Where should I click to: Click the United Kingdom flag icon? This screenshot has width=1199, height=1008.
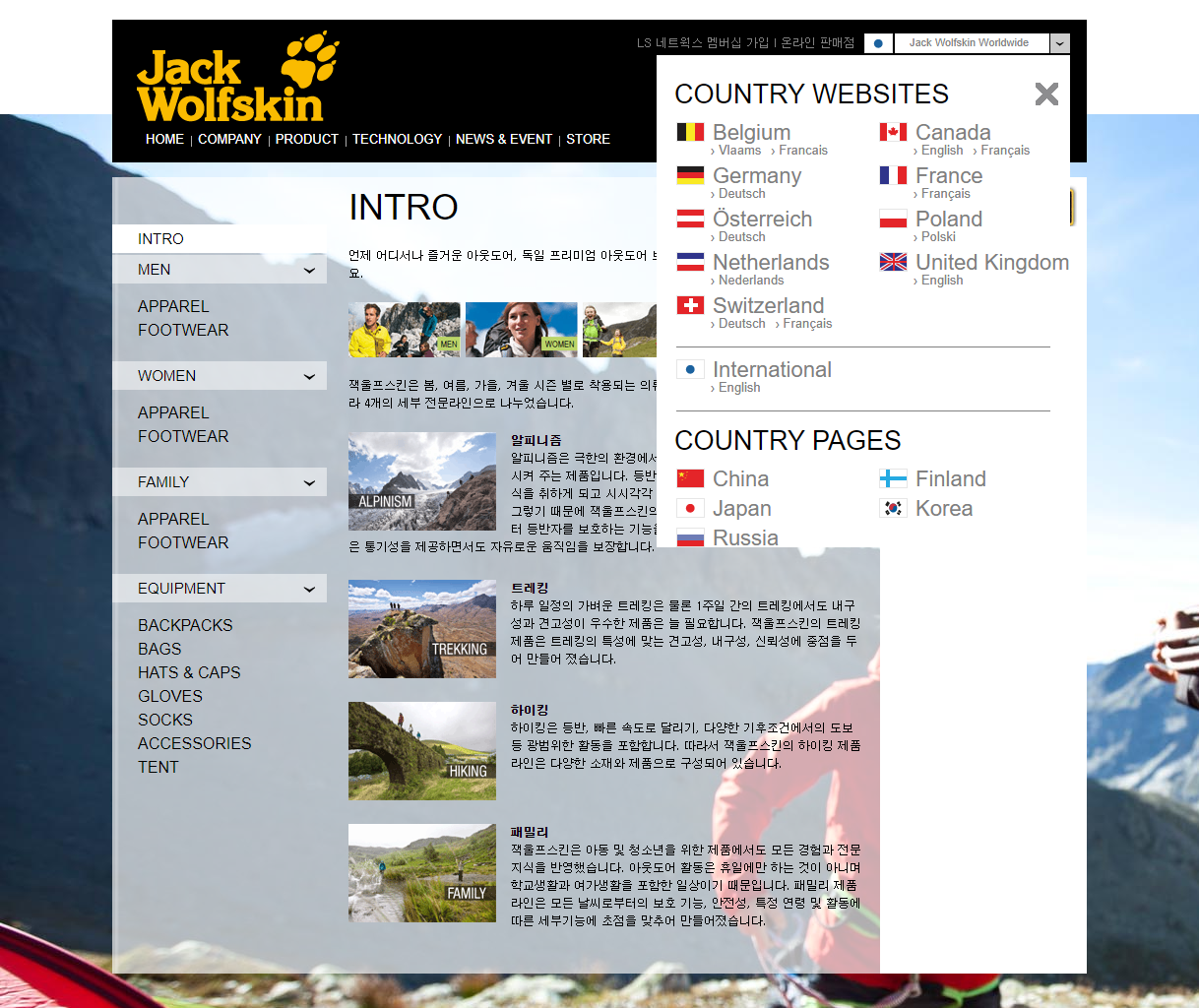click(x=893, y=262)
